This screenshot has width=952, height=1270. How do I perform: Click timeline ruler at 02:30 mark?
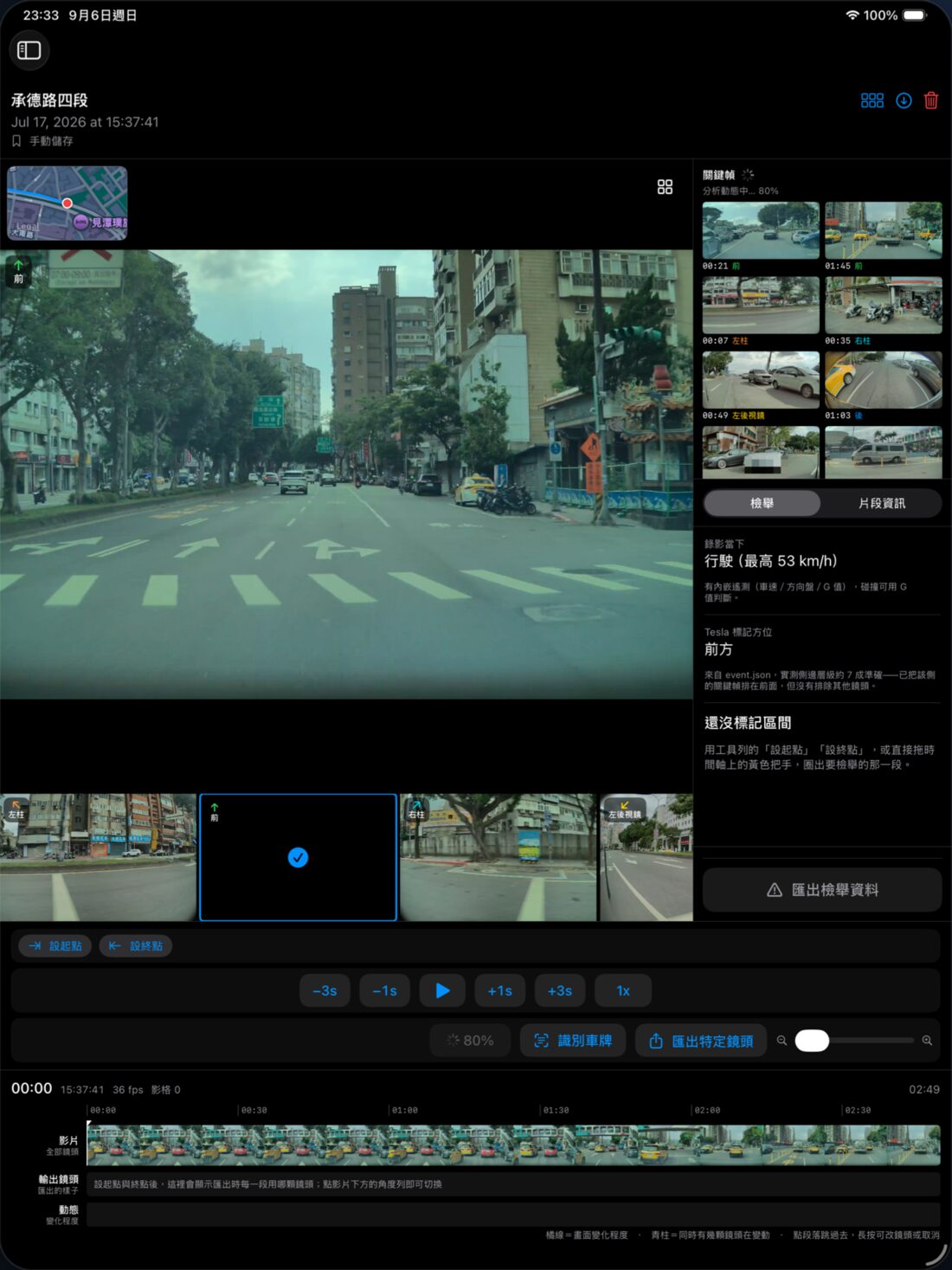(x=858, y=1110)
